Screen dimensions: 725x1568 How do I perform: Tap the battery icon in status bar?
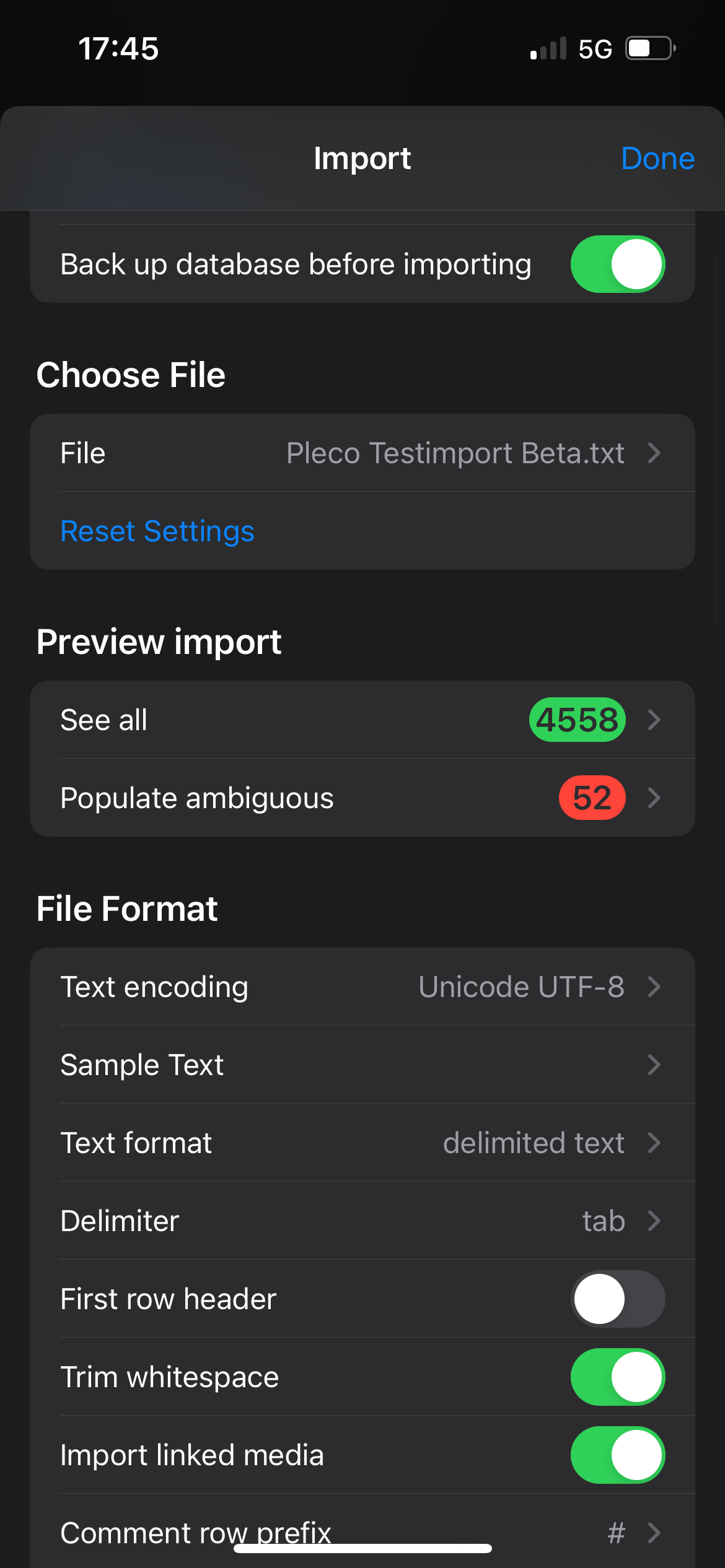pyautogui.click(x=650, y=48)
